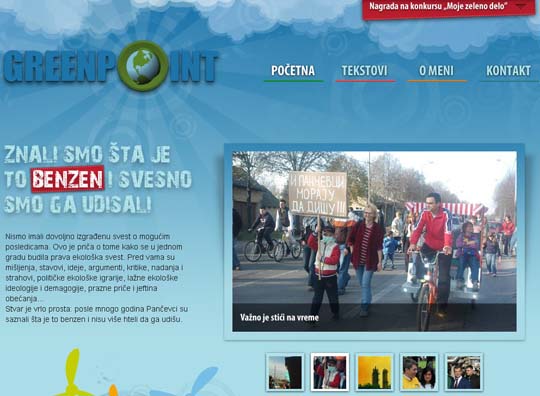This screenshot has height=396, width=540.
Task: Click the intro paragraph about Pančevci
Action: click(x=96, y=278)
